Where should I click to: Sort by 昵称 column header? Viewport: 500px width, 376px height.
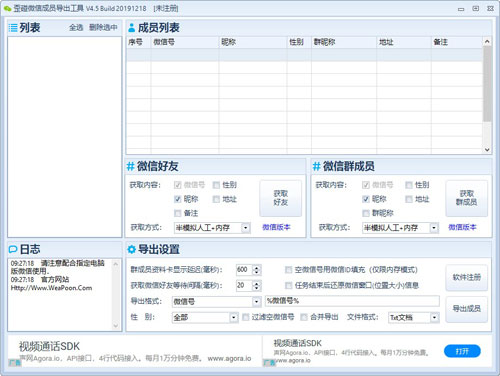[253, 42]
